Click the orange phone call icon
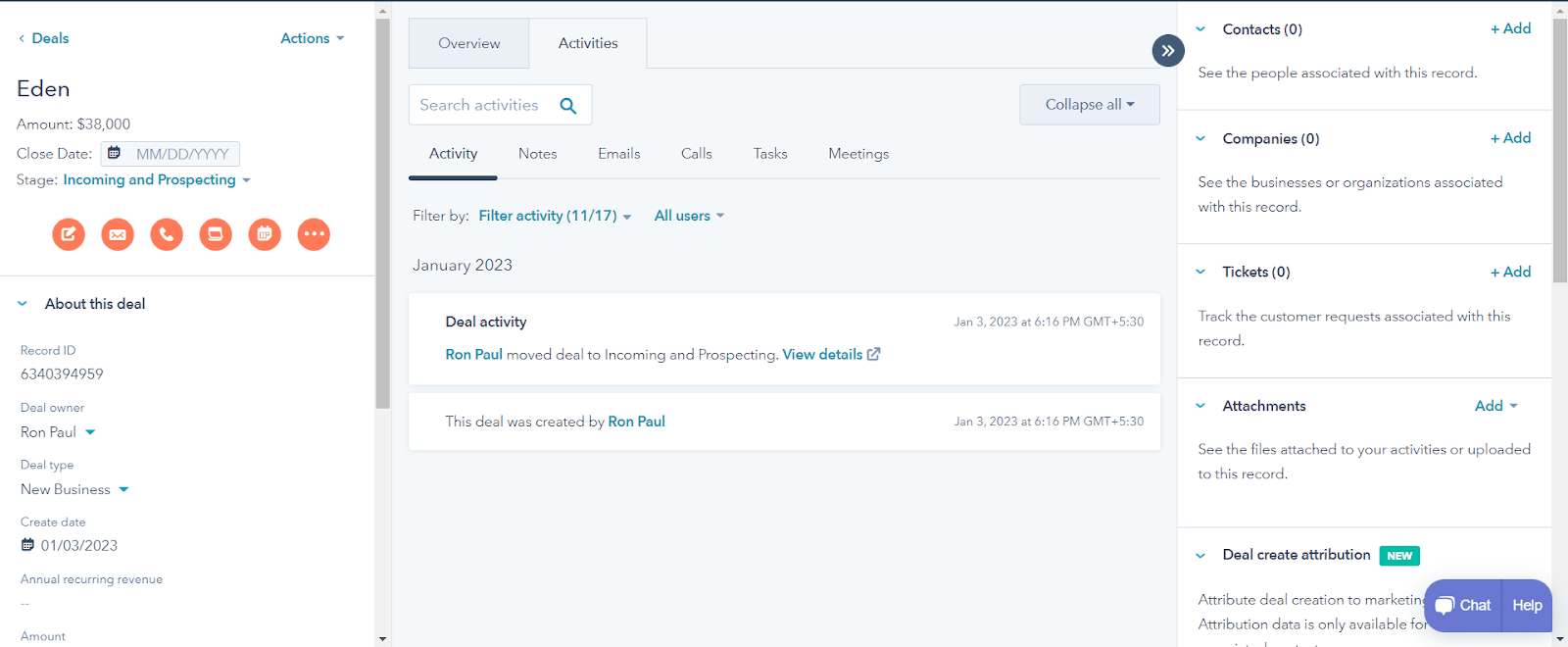The height and width of the screenshot is (647, 1568). point(167,234)
